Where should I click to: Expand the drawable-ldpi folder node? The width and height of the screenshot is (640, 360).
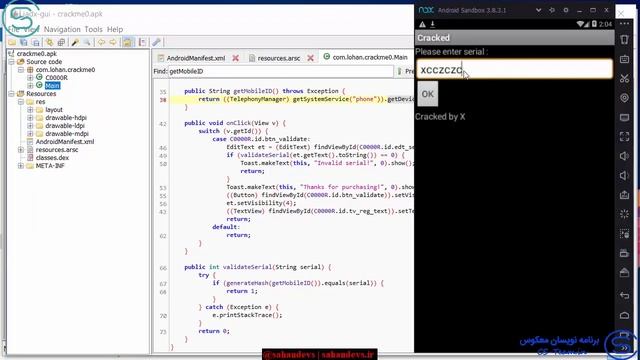pyautogui.click(x=30, y=126)
